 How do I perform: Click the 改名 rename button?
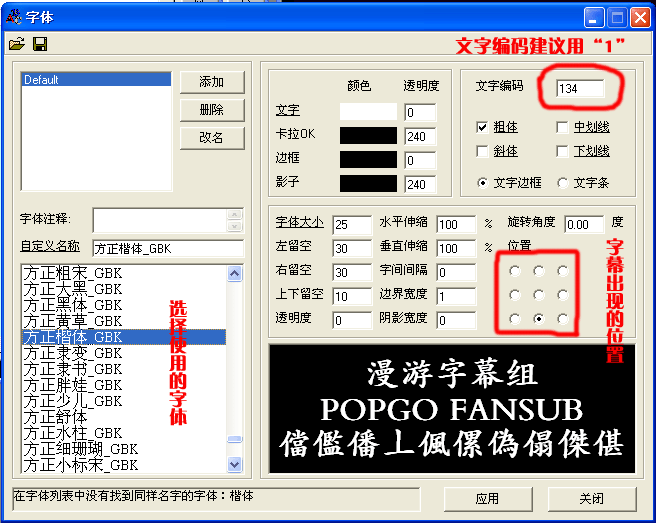212,138
